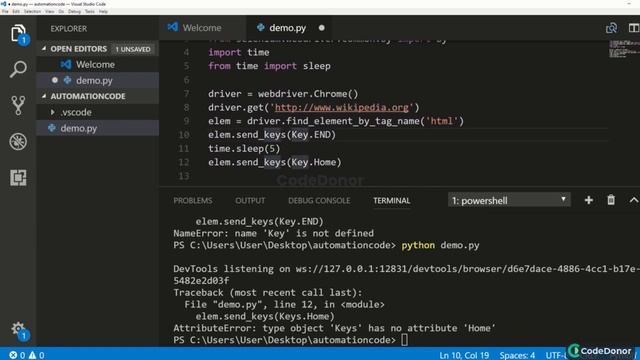Click the error and warning count in the status bar
The width and height of the screenshot is (640, 360).
tap(27, 355)
